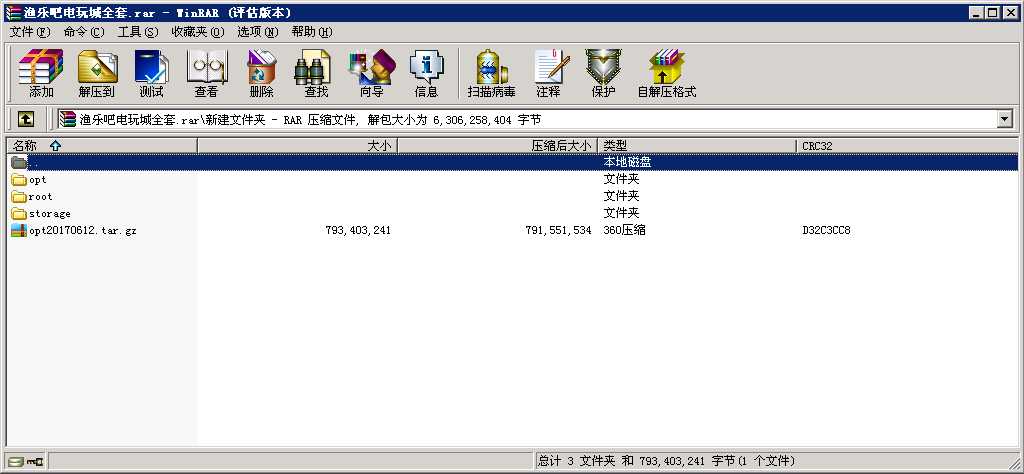Click the 解压到 (Extract To) toolbar icon
This screenshot has width=1024, height=474.
[97, 72]
